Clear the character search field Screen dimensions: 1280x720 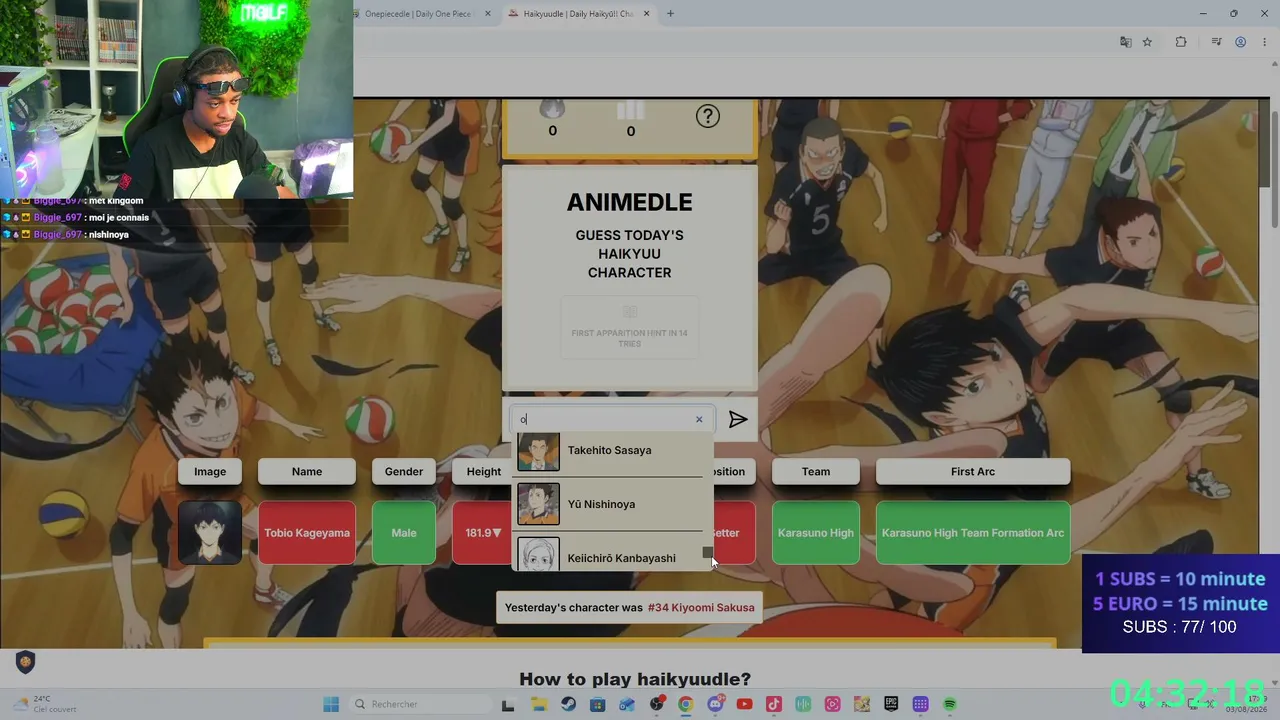[x=699, y=419]
